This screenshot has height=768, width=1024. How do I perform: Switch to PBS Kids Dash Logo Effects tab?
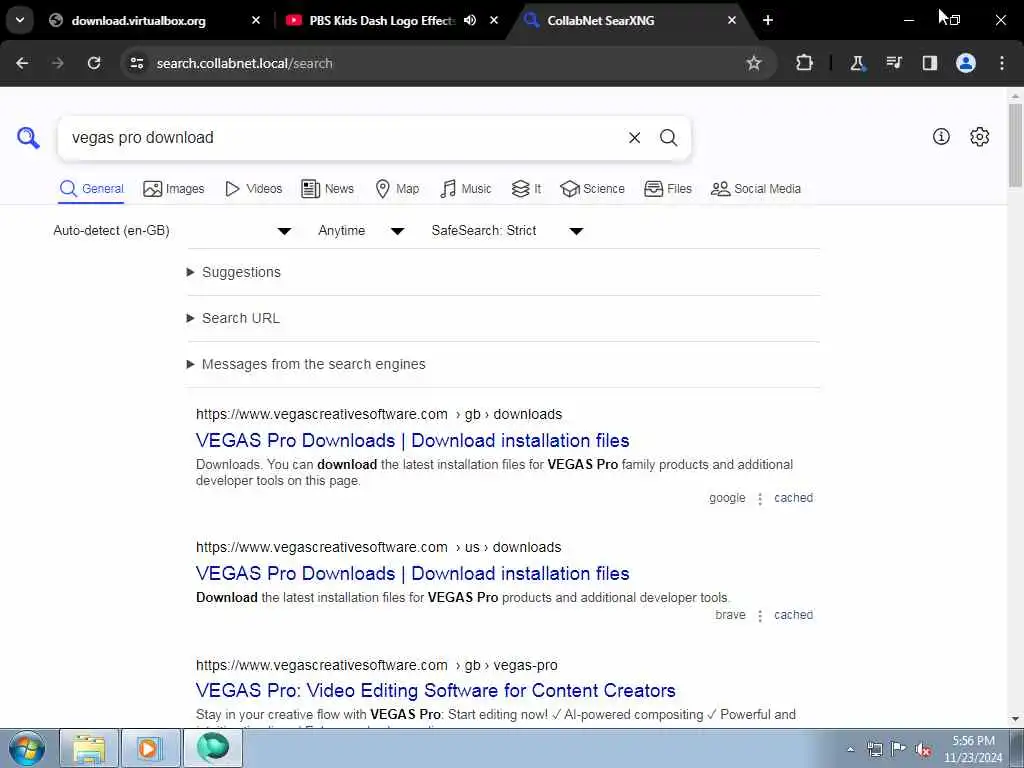pyautogui.click(x=382, y=20)
